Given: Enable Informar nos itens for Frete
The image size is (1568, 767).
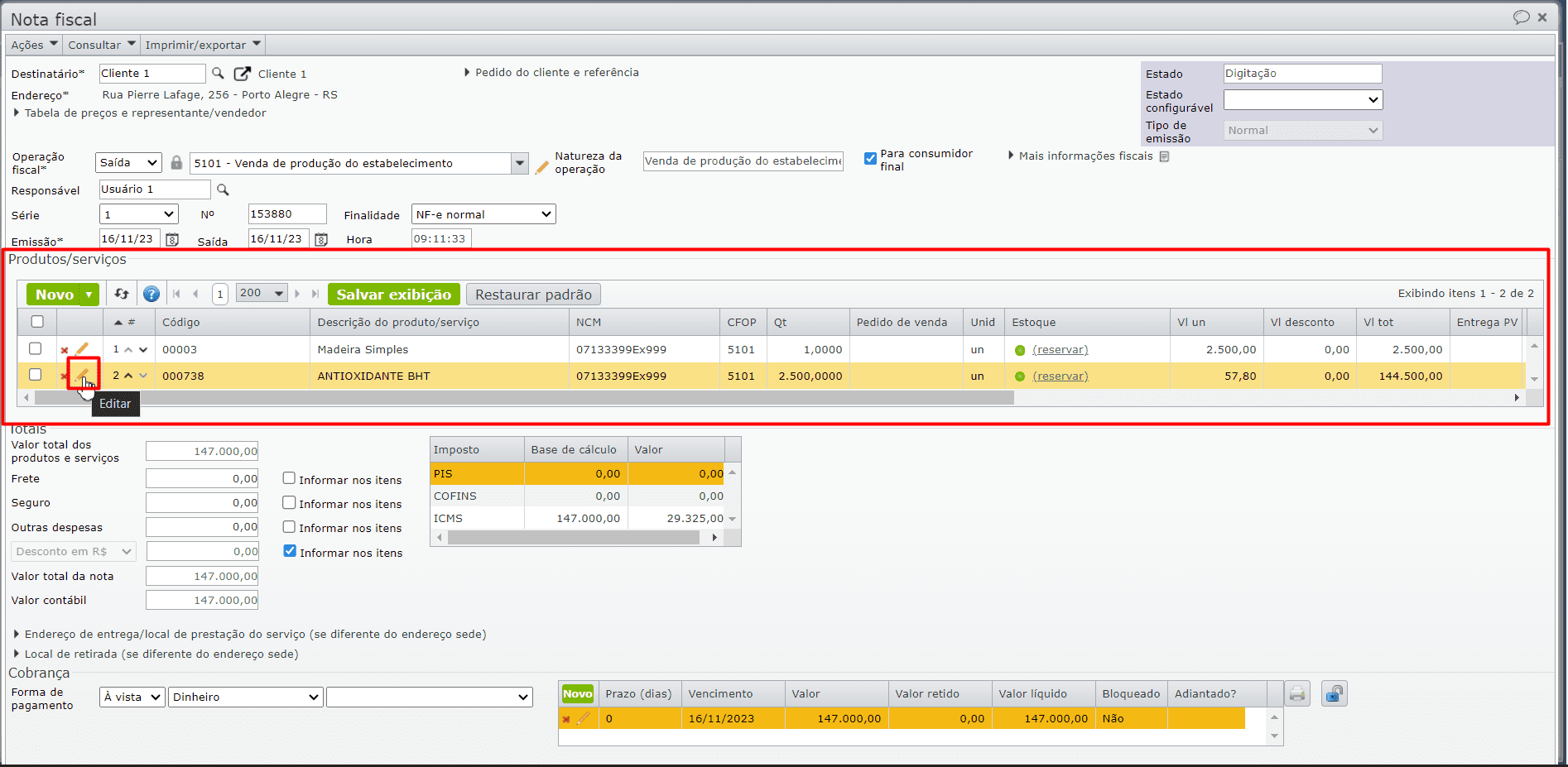Looking at the screenshot, I should point(289,478).
